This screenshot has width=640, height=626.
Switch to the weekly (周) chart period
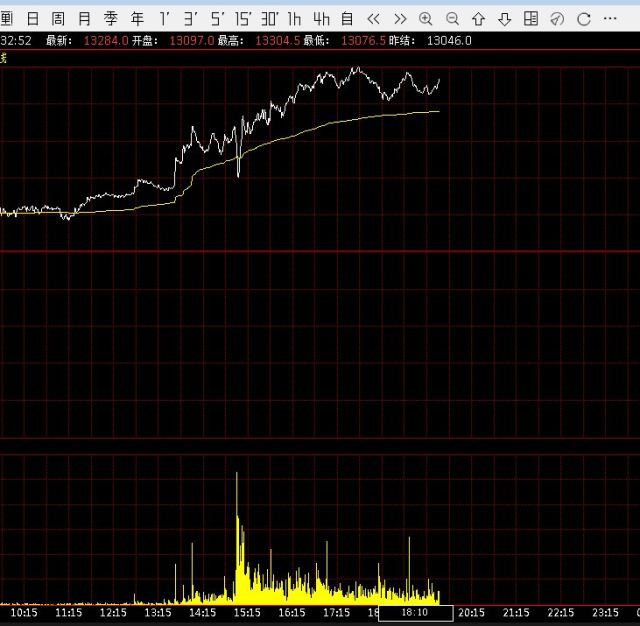point(59,19)
